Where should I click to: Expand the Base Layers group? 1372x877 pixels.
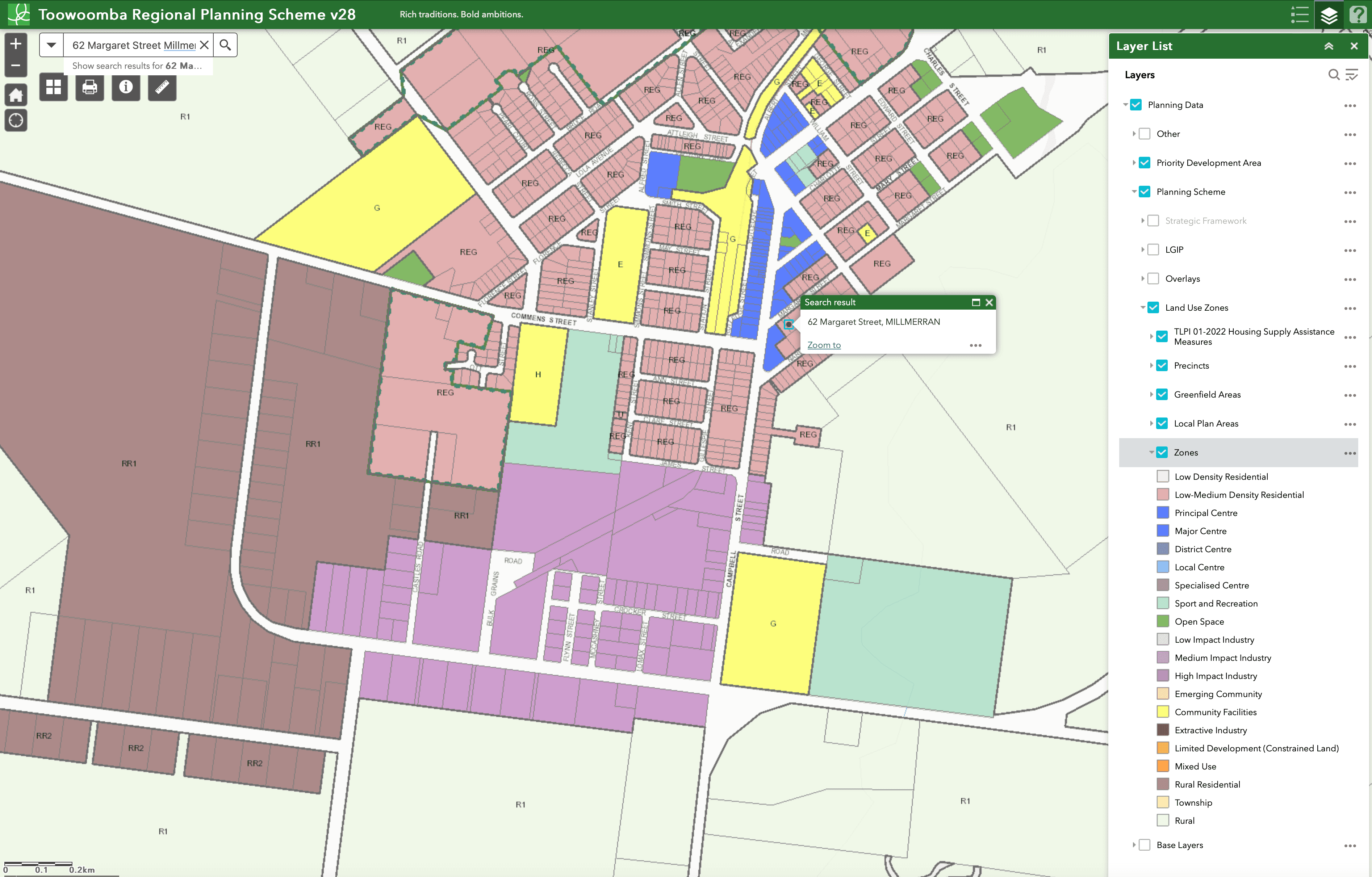[1134, 845]
